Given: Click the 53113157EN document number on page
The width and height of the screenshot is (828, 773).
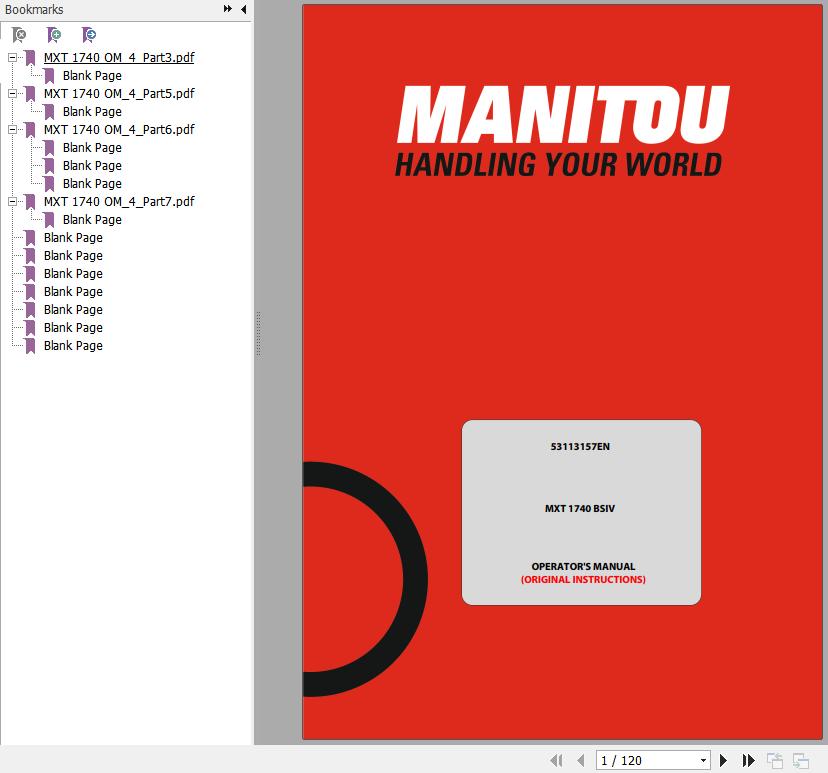Looking at the screenshot, I should [580, 447].
